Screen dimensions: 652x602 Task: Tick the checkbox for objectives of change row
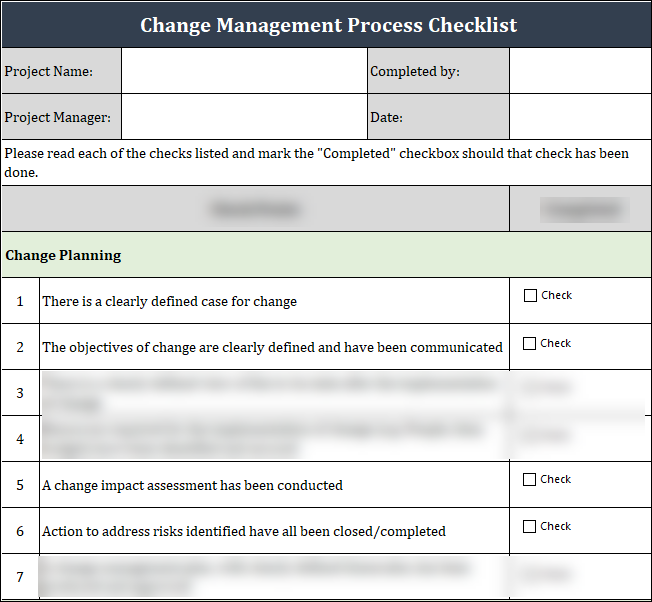(530, 343)
